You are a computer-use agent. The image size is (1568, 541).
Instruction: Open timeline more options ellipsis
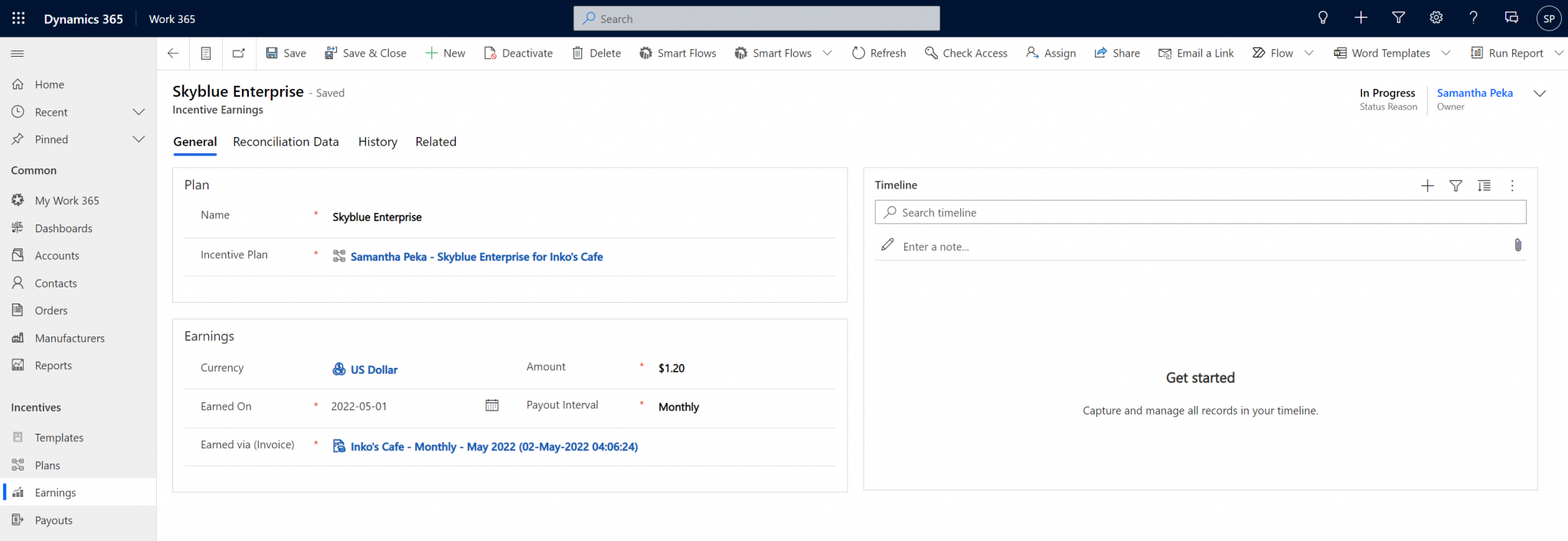[1512, 185]
